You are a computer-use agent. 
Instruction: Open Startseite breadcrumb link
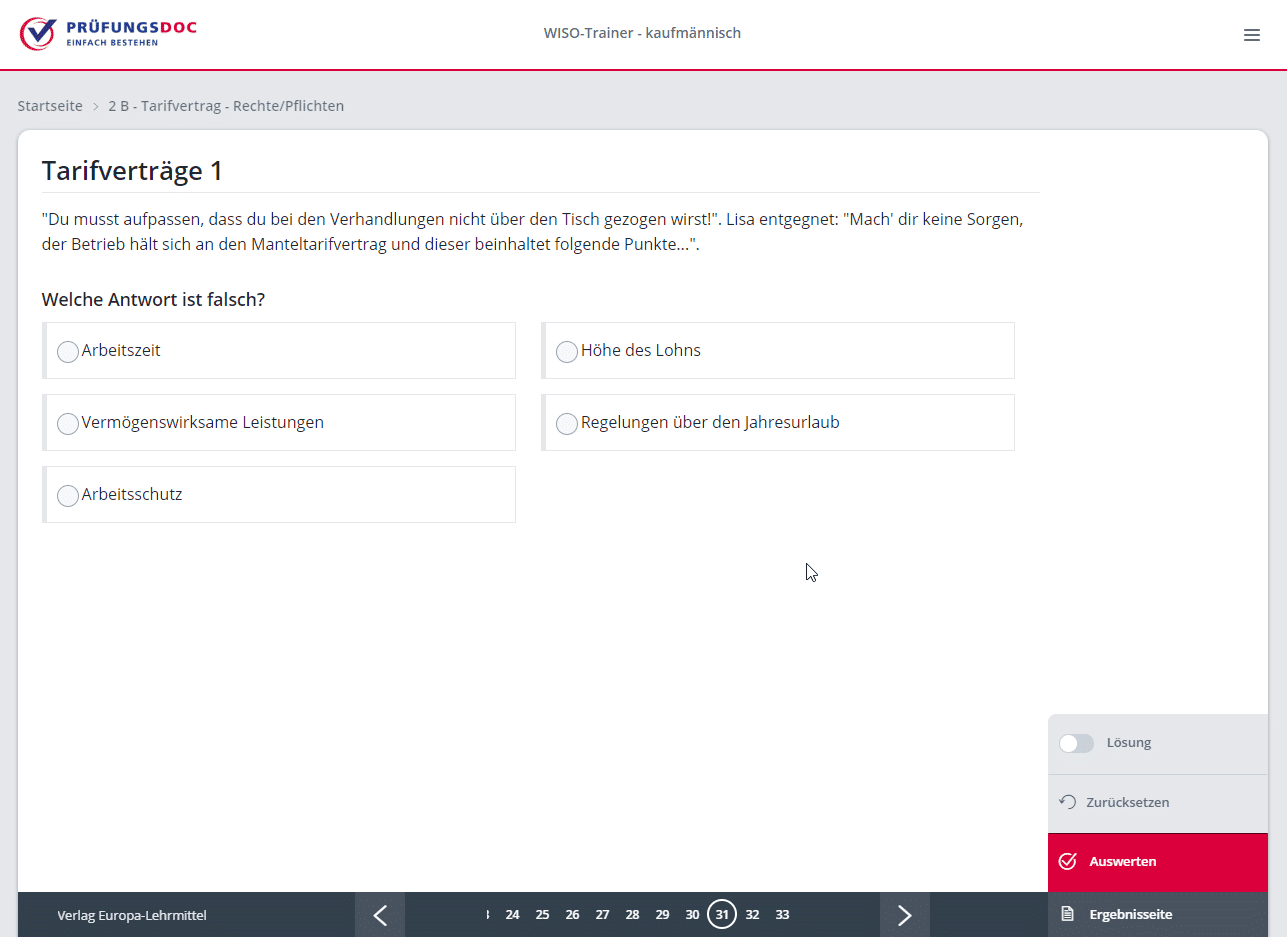(x=50, y=106)
